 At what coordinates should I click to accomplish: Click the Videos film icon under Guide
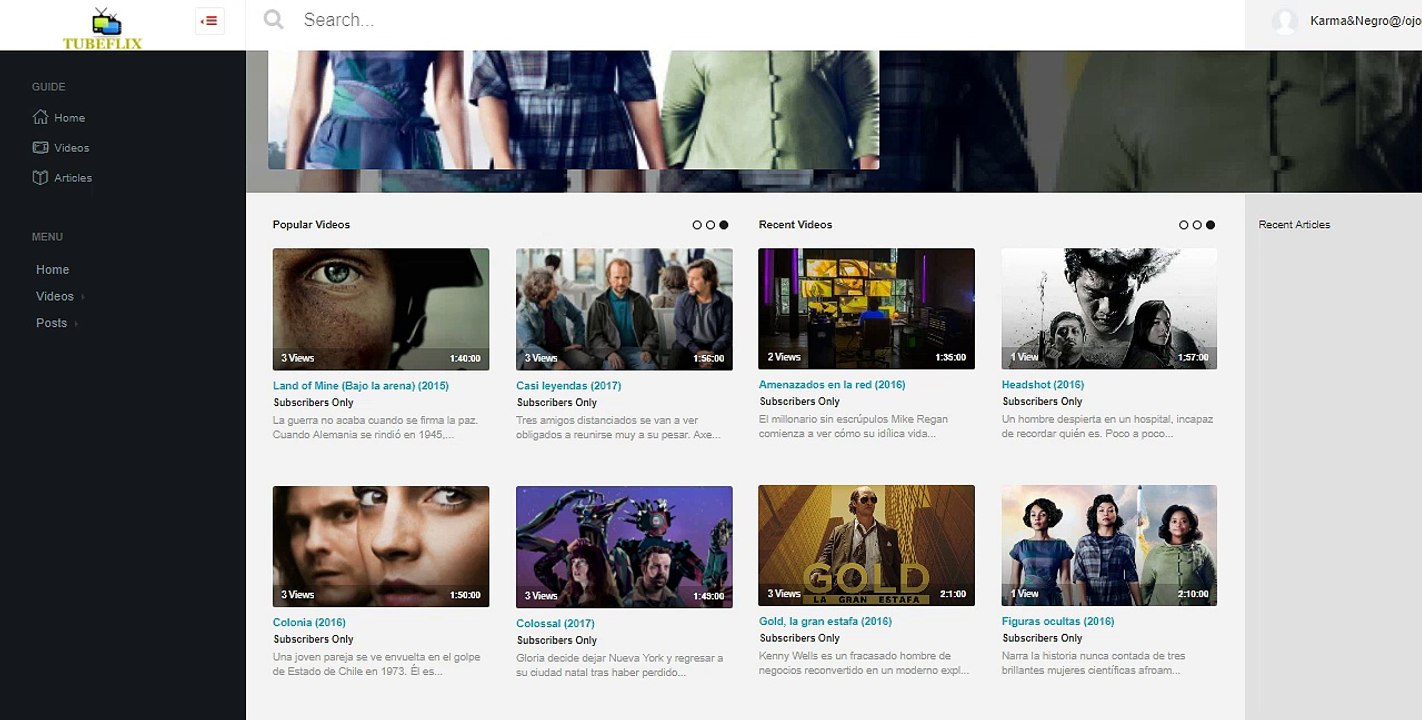tap(40, 147)
